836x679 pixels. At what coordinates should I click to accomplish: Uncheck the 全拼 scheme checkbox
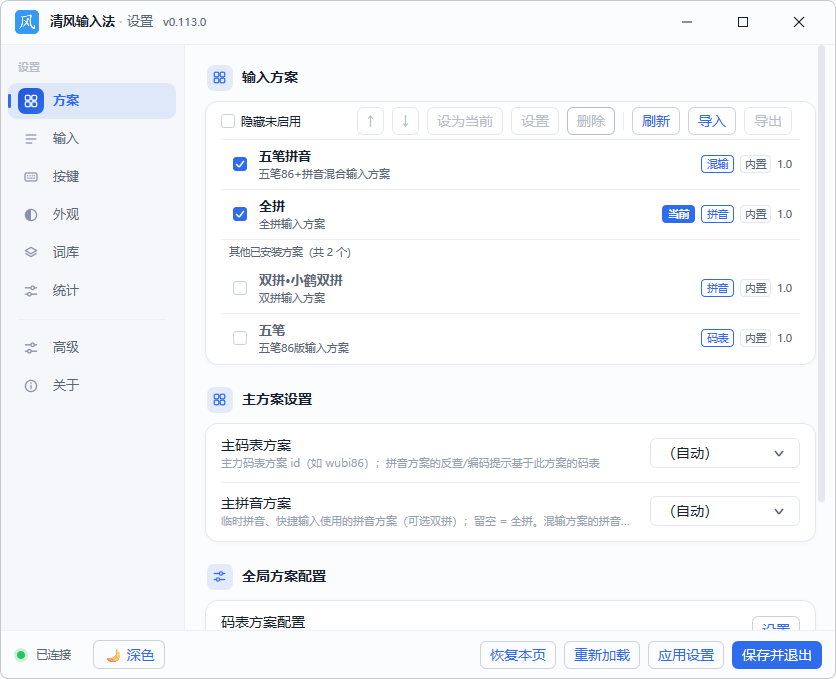pos(240,214)
